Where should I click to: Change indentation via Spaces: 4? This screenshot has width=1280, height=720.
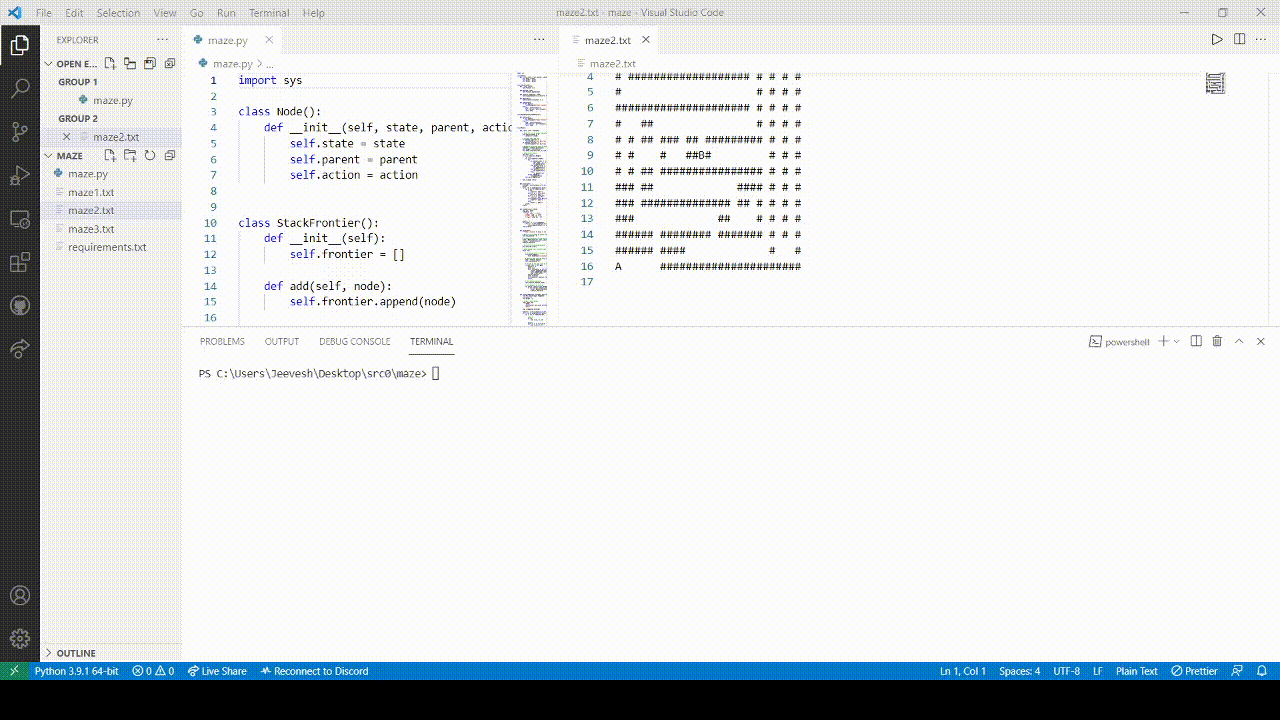1020,671
